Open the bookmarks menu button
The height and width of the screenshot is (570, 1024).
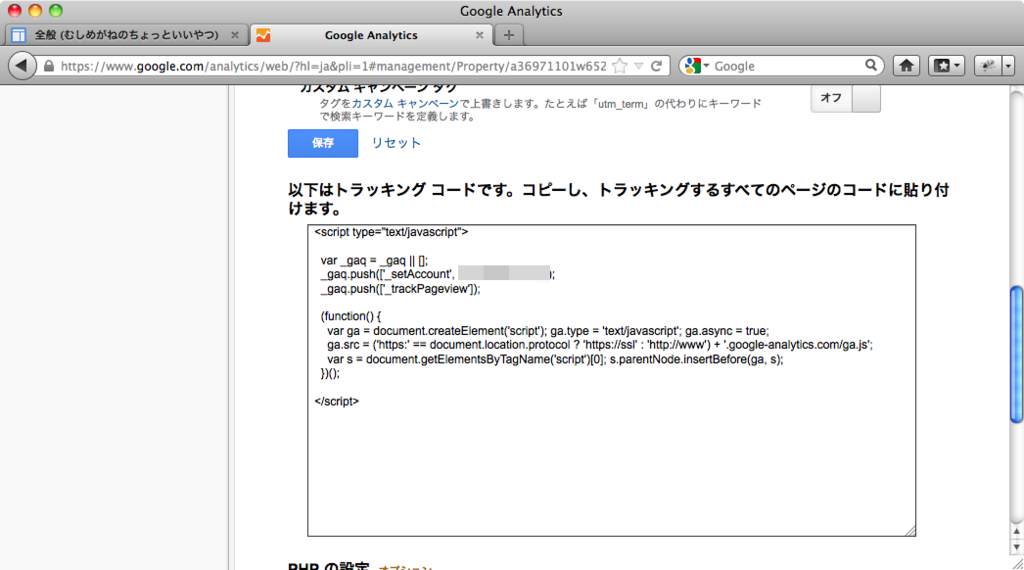(946, 65)
